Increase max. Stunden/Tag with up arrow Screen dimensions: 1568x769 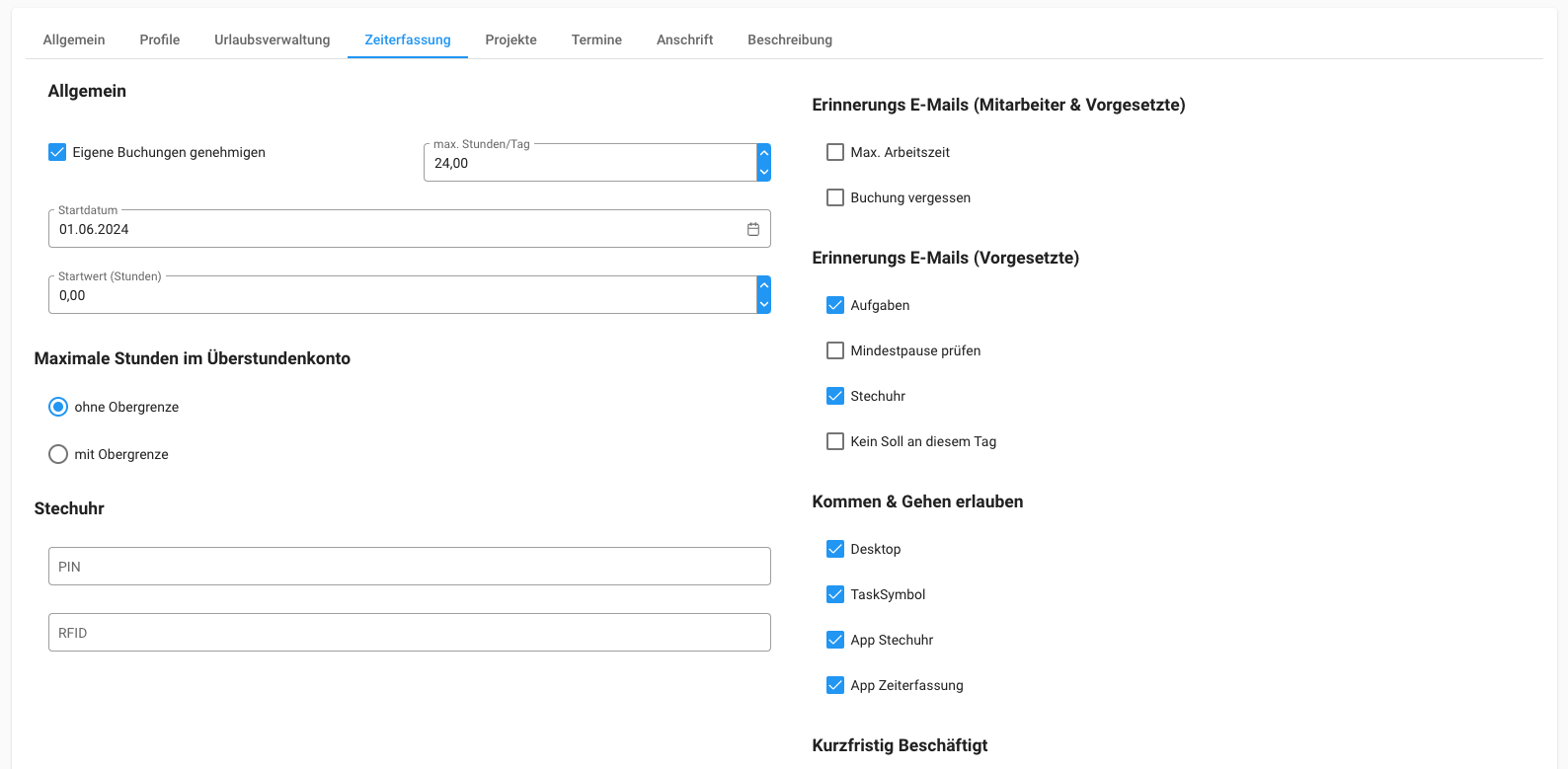pos(763,153)
